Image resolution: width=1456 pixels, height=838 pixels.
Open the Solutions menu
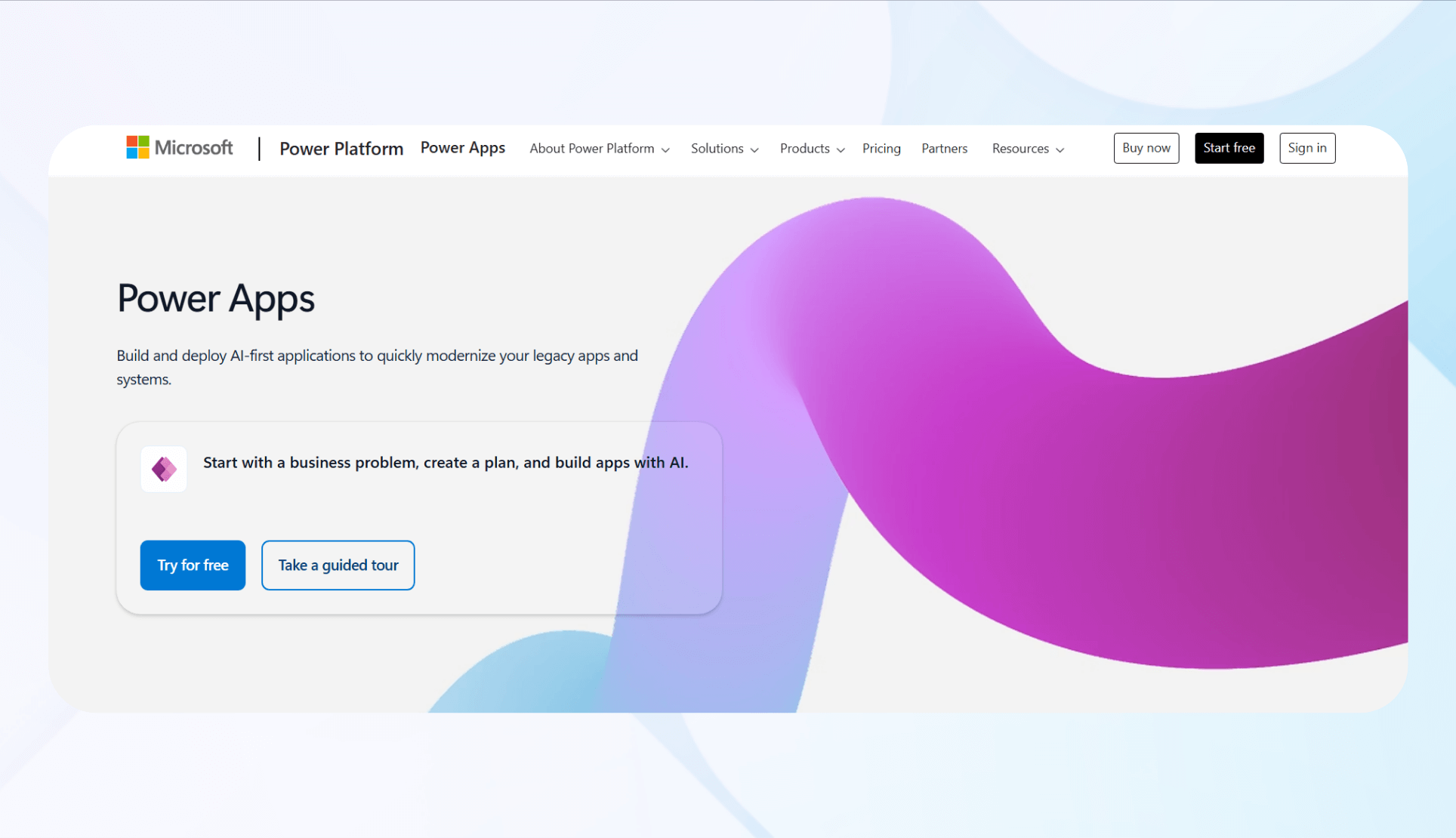pyautogui.click(x=717, y=149)
